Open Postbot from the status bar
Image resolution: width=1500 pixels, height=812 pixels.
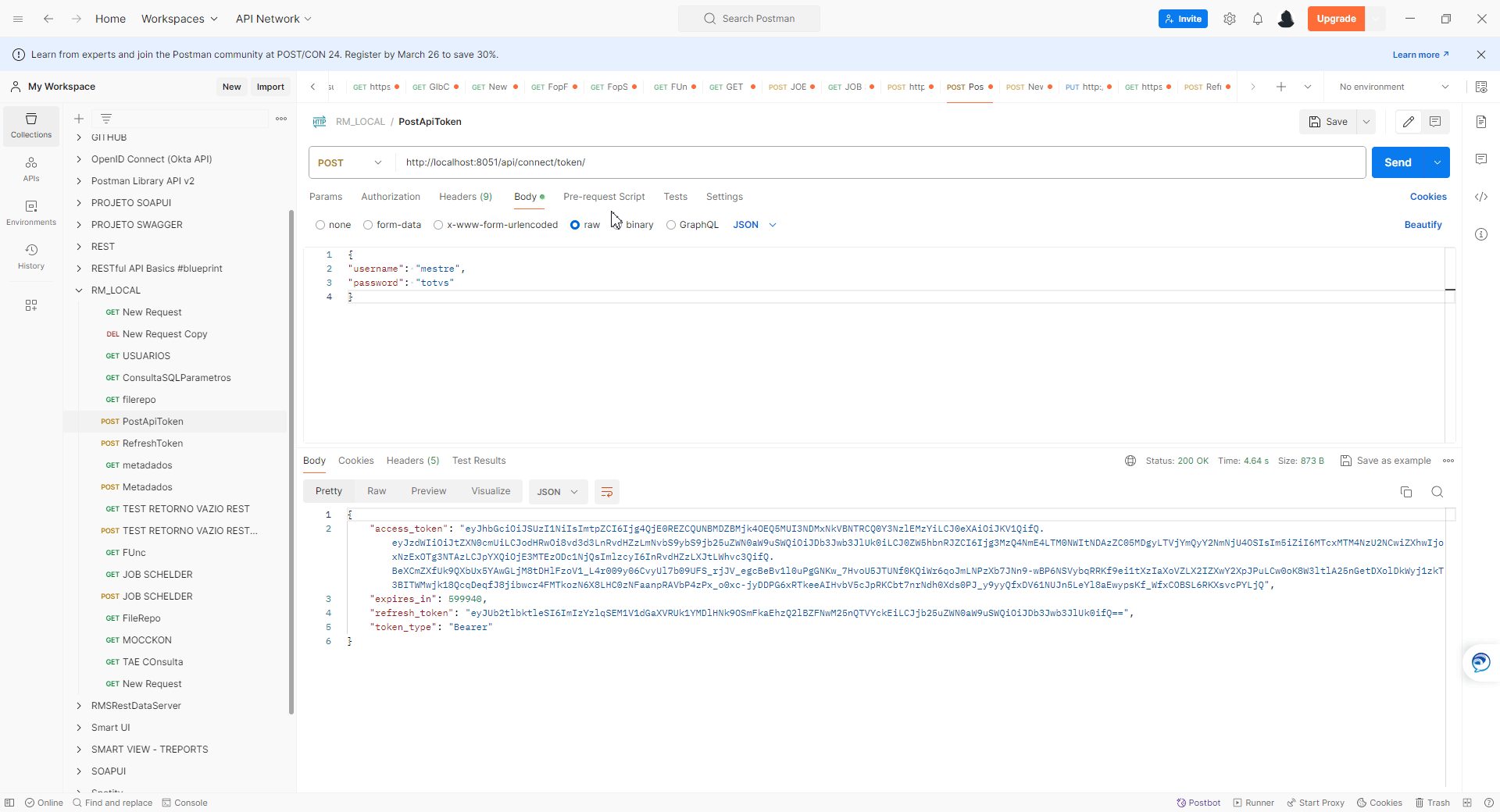coord(1198,803)
